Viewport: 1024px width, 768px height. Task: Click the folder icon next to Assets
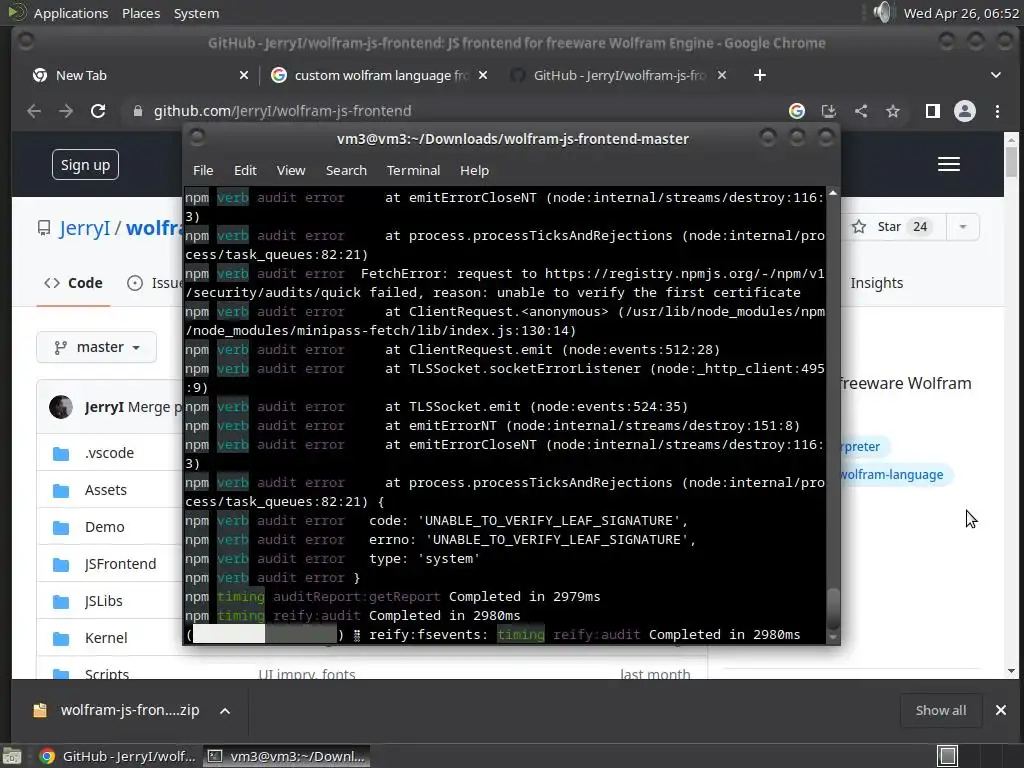[61, 490]
